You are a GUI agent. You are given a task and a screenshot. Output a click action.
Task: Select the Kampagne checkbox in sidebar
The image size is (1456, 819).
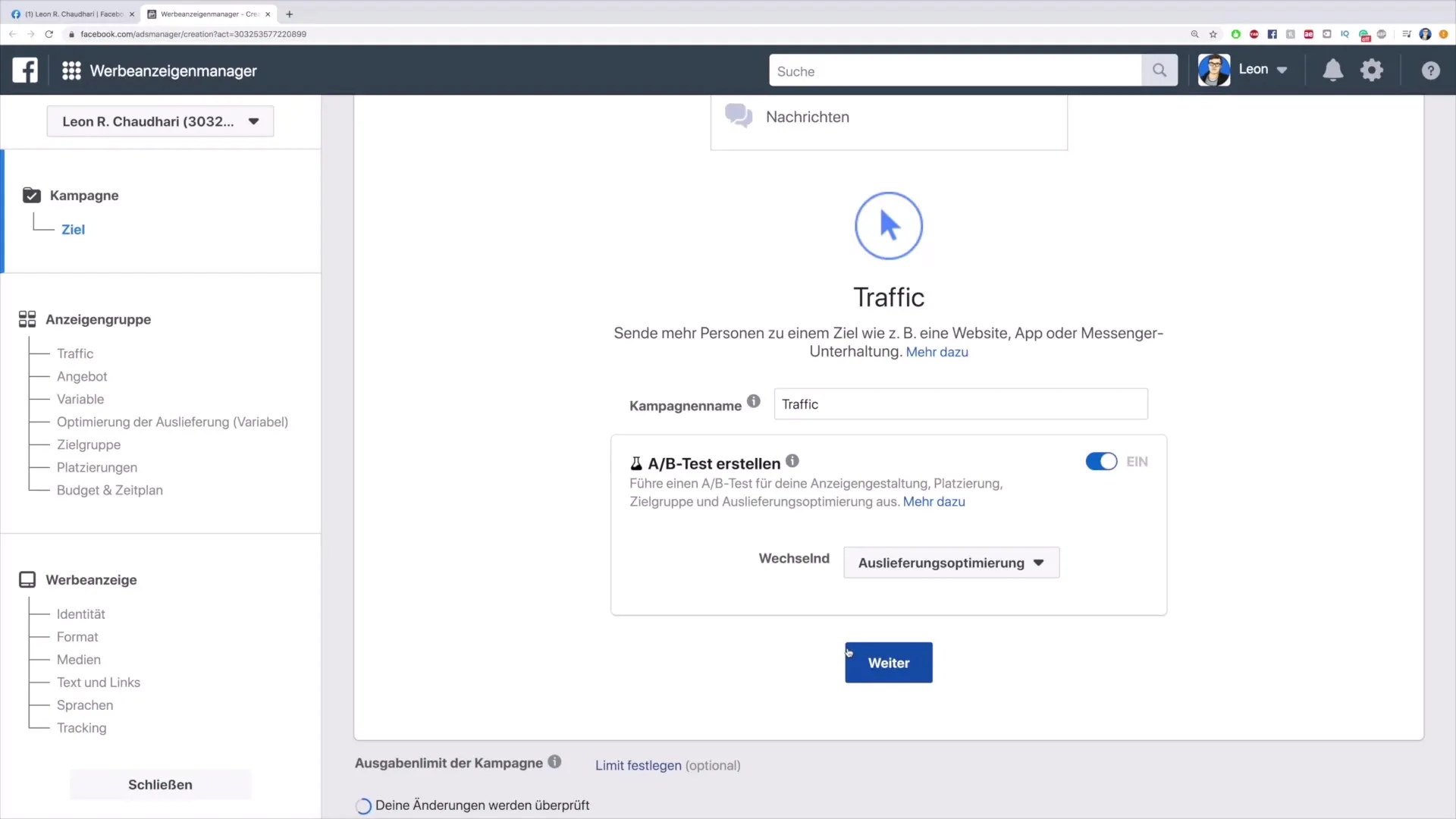(32, 195)
